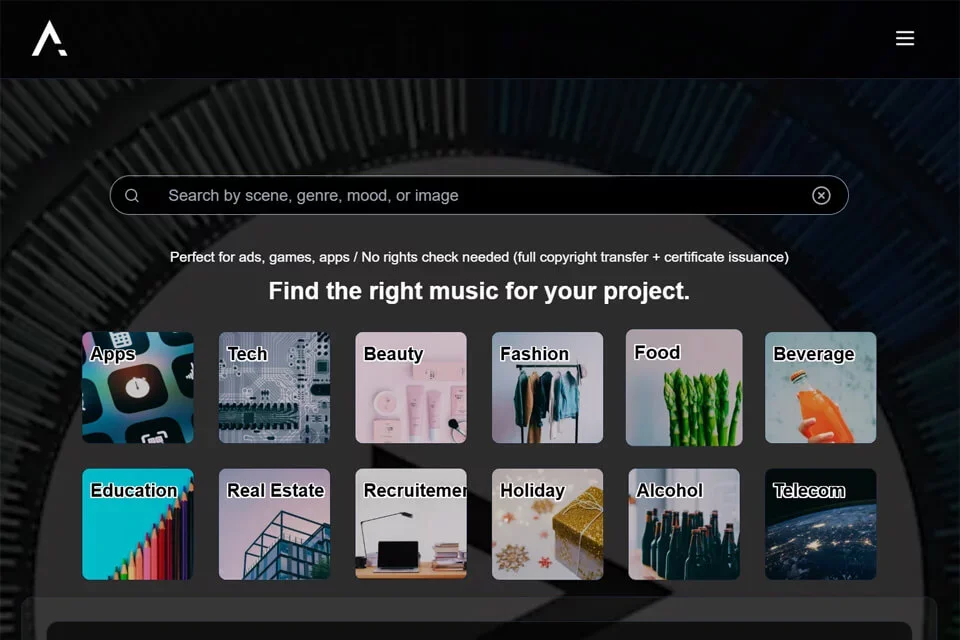The width and height of the screenshot is (960, 640).
Task: Open the Recruitement category tile
Action: (411, 524)
